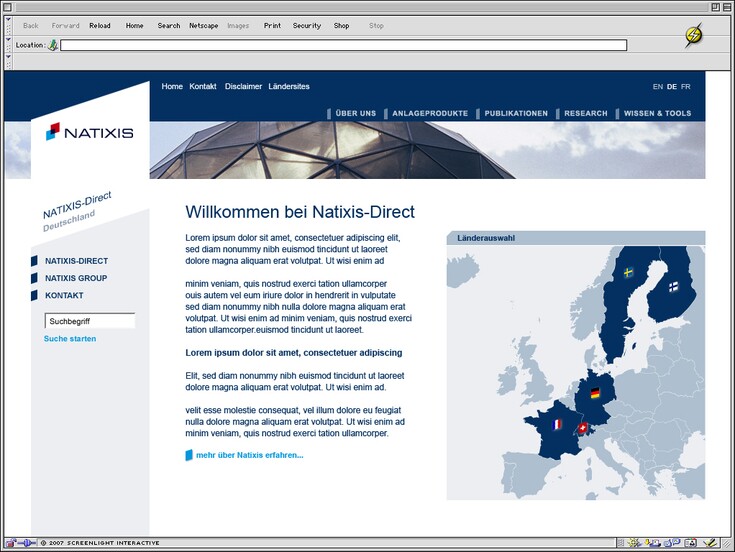Select the France flag on the map

point(556,425)
